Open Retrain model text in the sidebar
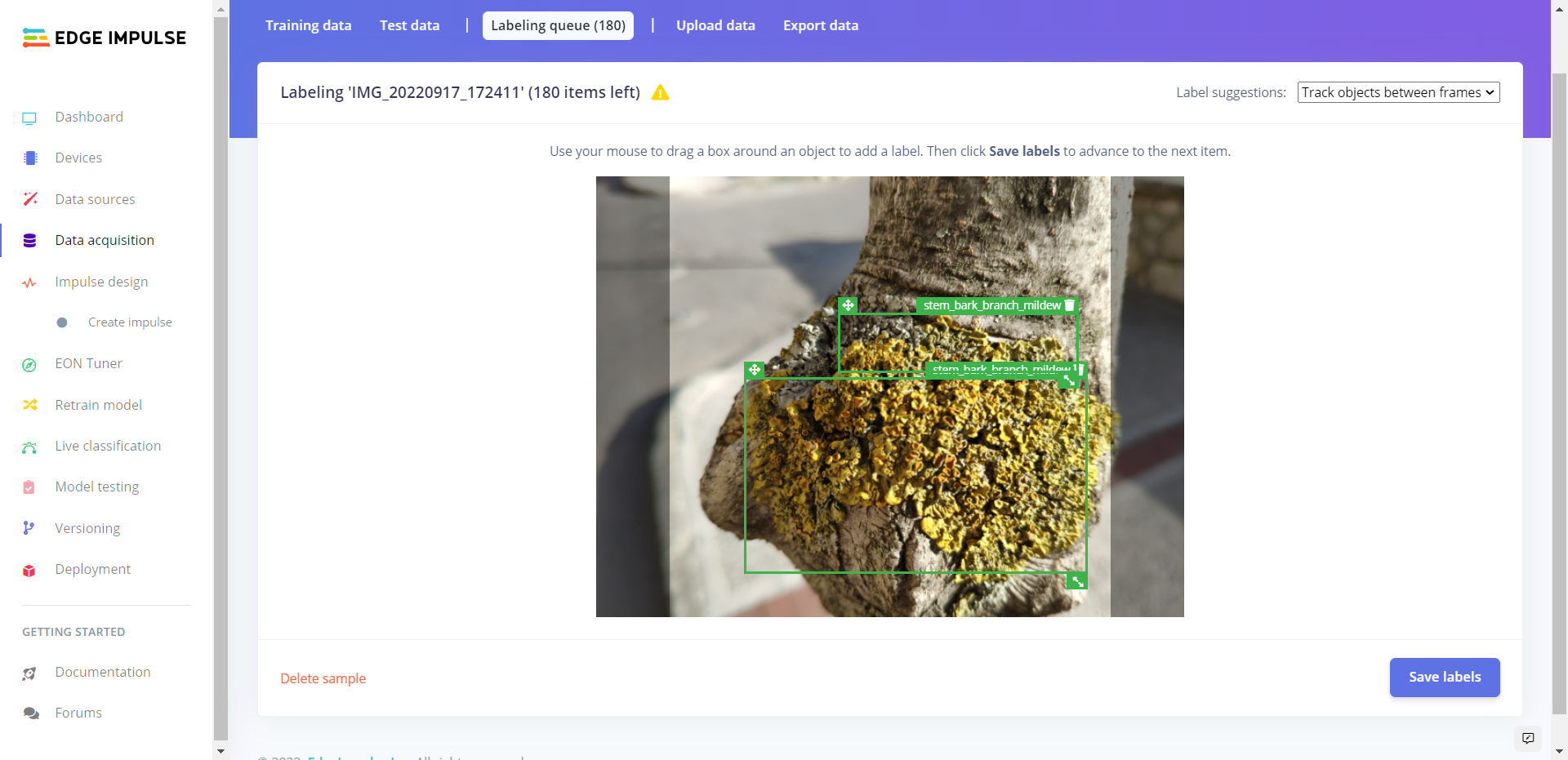 tap(99, 405)
